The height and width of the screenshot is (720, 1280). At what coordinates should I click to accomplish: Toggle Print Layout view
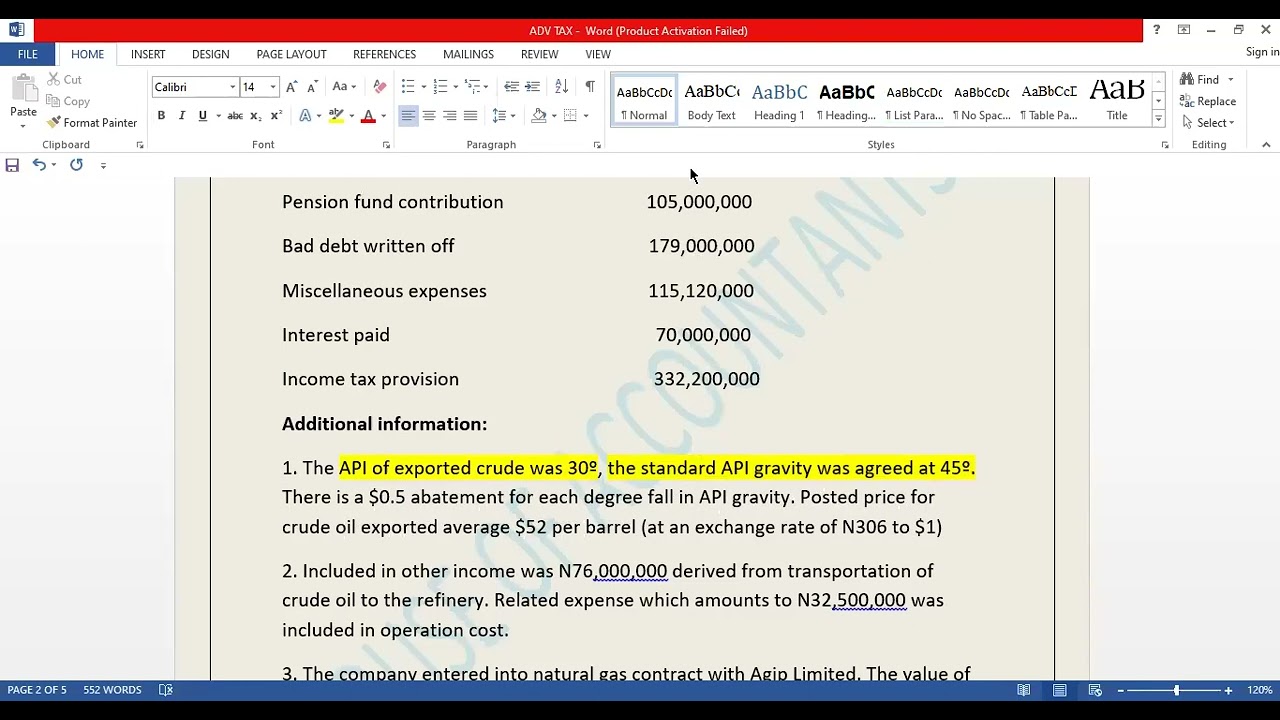tap(1059, 690)
